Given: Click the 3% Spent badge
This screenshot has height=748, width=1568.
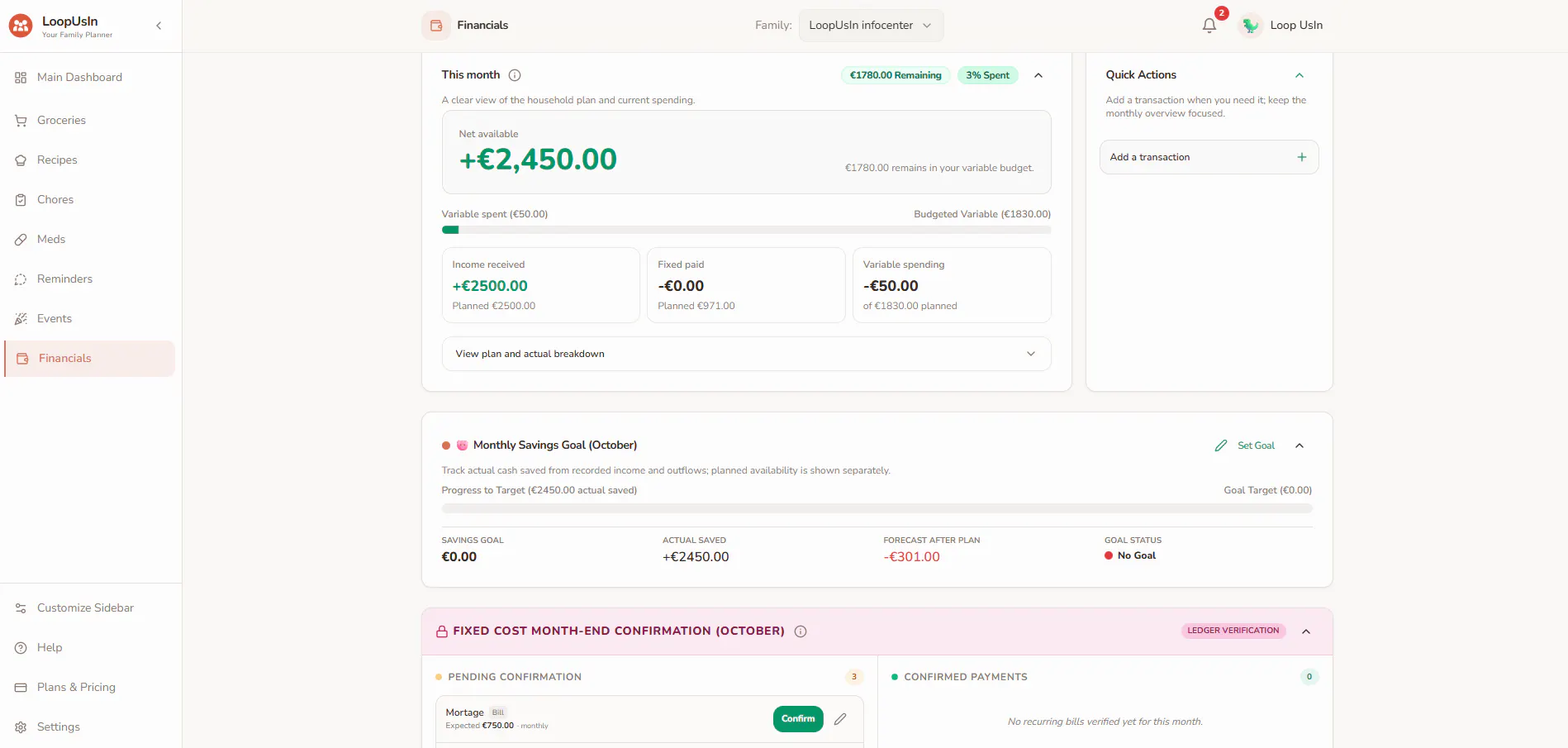Looking at the screenshot, I should pyautogui.click(x=988, y=75).
